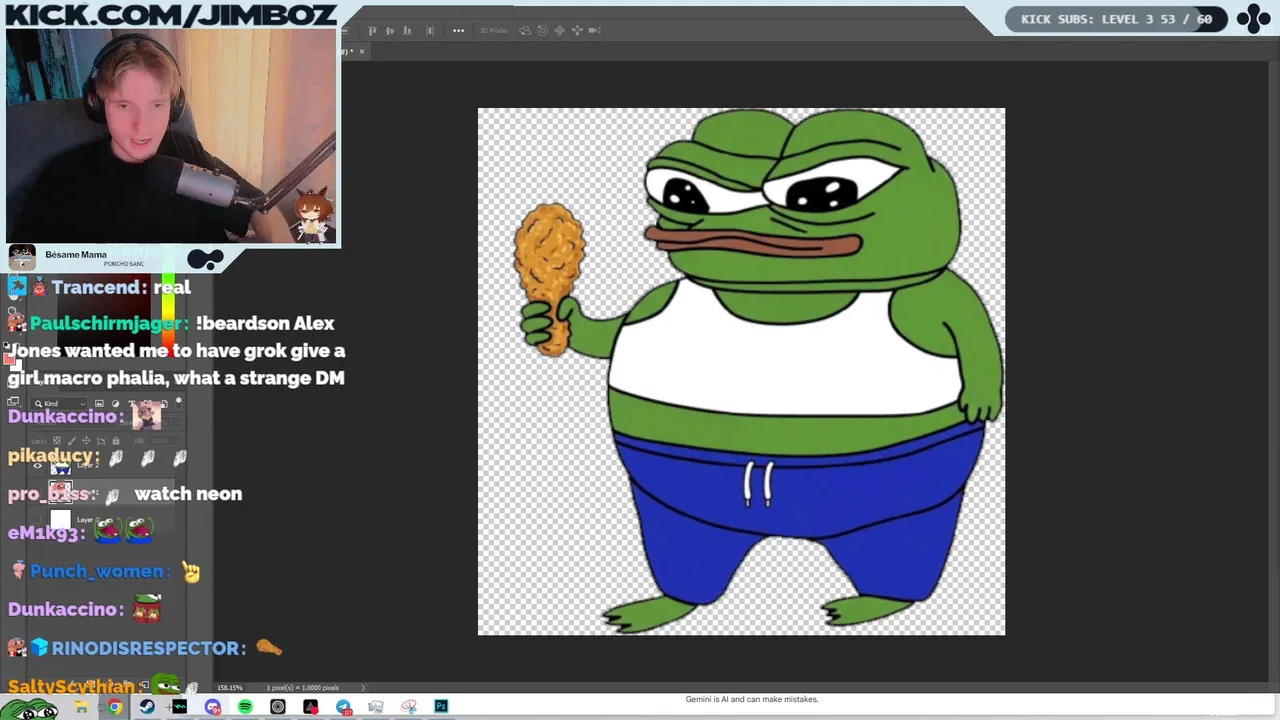Viewport: 1280px width, 720px height.
Task: Click the Distribute spacing icon in options bar
Action: 430,30
